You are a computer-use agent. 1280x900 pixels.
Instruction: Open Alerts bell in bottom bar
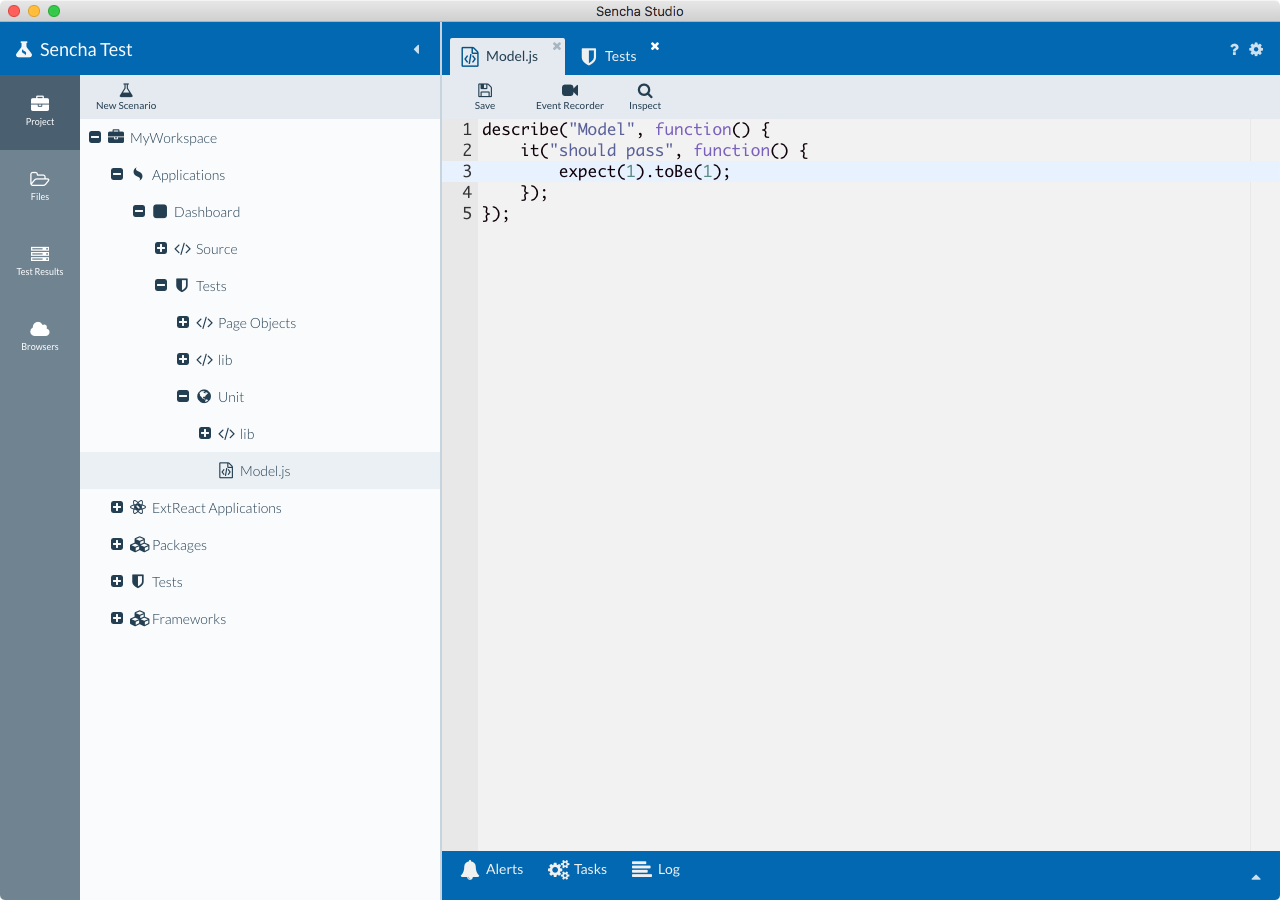pyautogui.click(x=492, y=870)
